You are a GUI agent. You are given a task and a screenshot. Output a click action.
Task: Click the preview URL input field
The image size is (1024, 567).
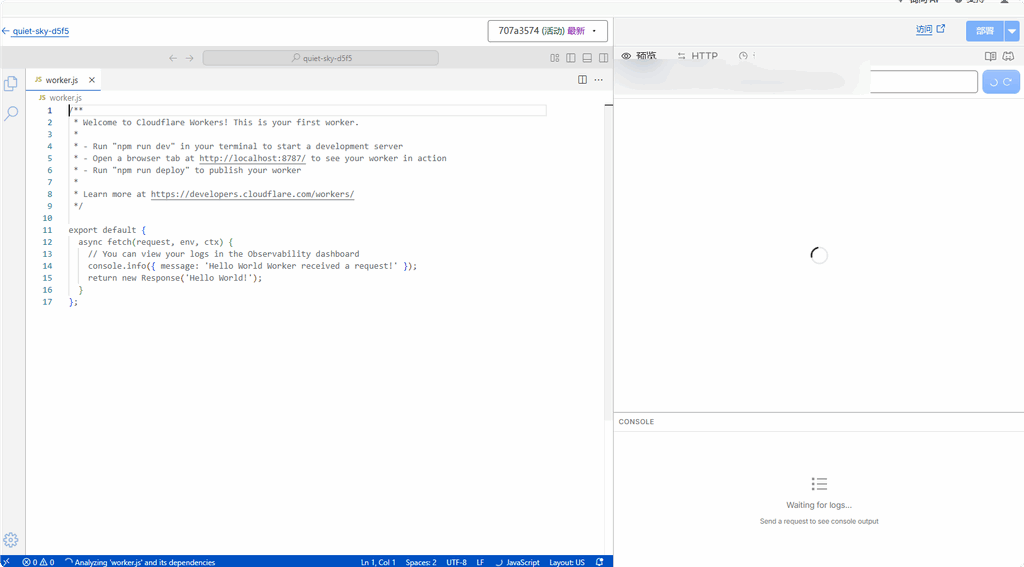923,82
